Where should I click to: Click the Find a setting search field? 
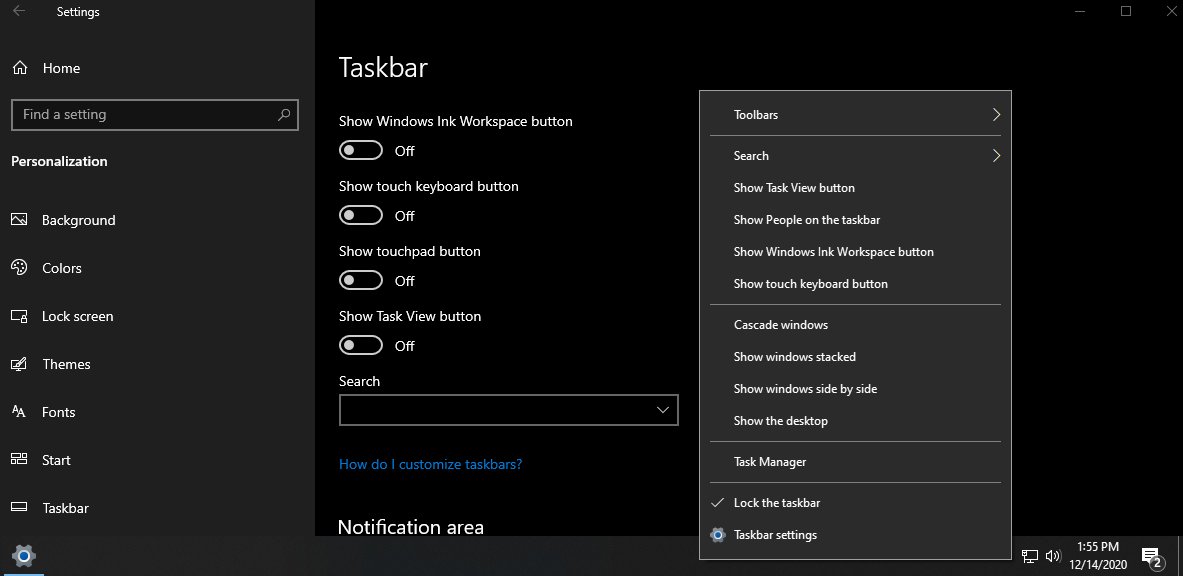[155, 115]
